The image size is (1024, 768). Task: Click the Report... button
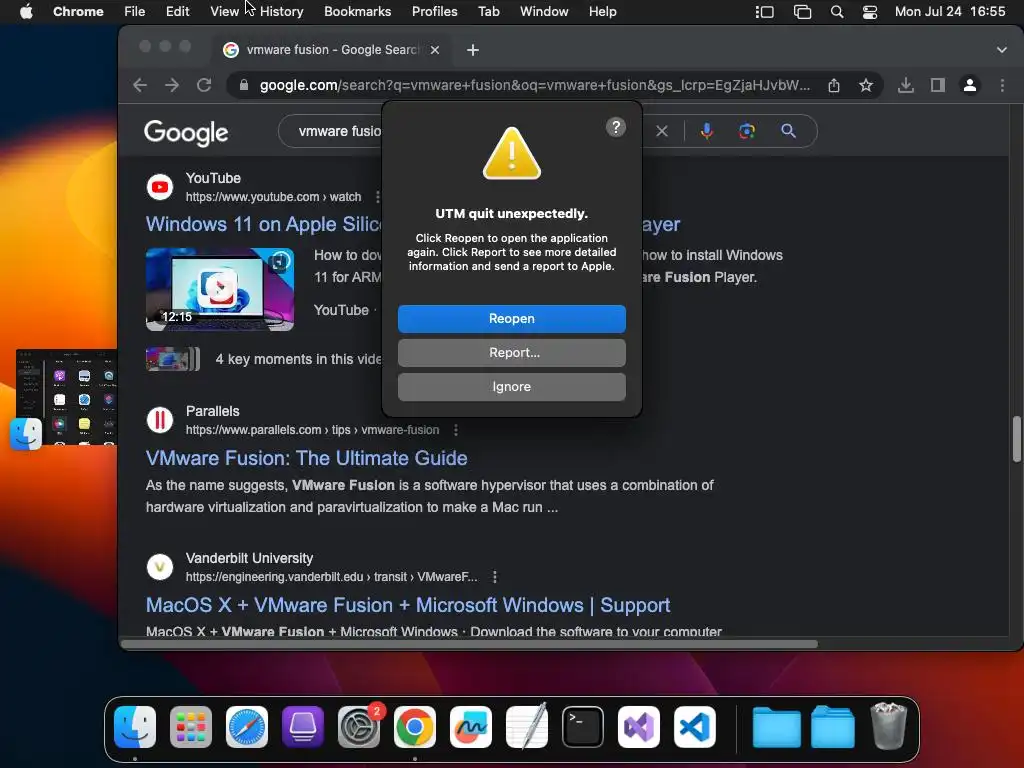(x=511, y=353)
